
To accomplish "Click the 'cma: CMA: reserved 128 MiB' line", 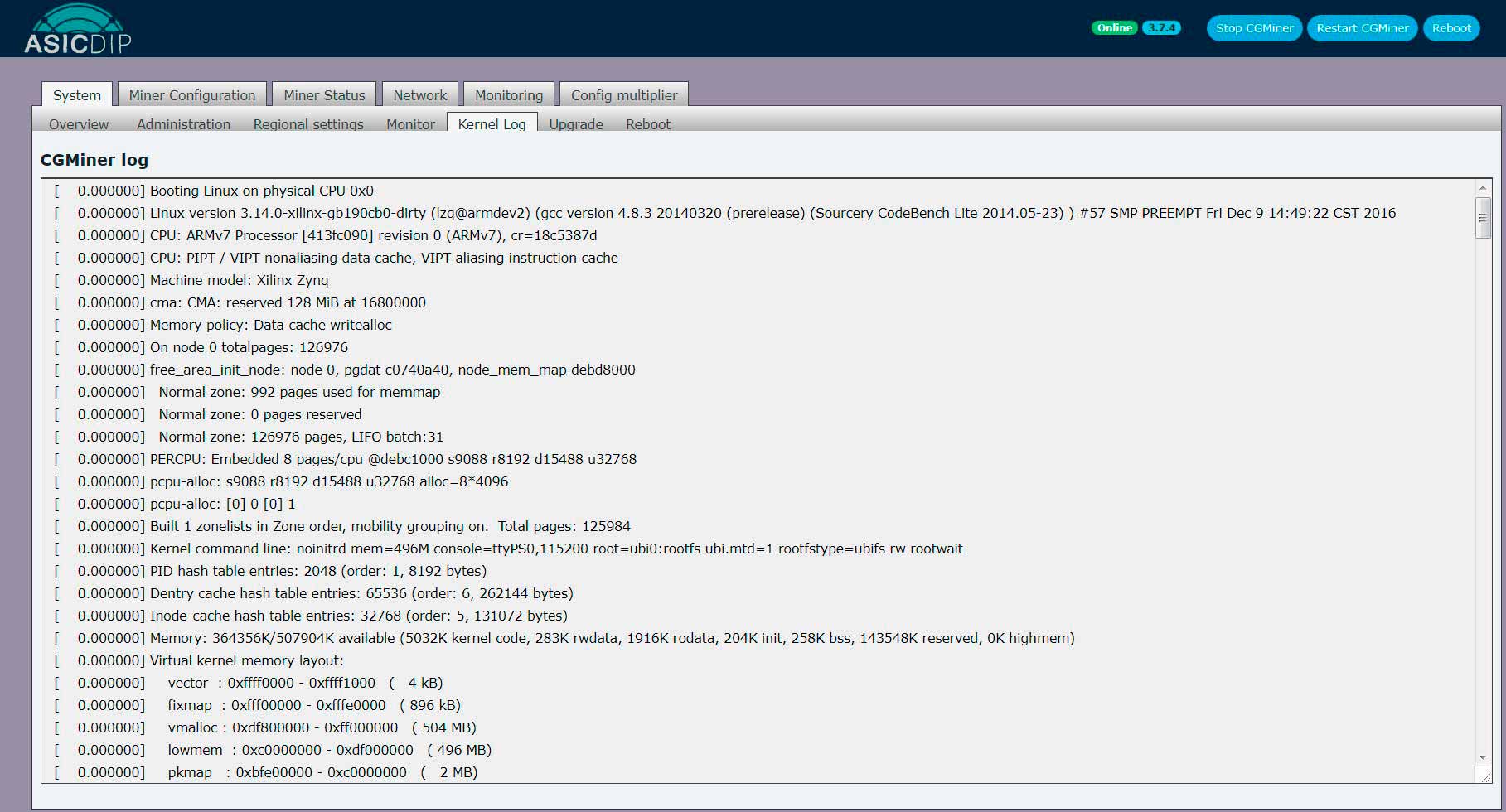I will [240, 302].
